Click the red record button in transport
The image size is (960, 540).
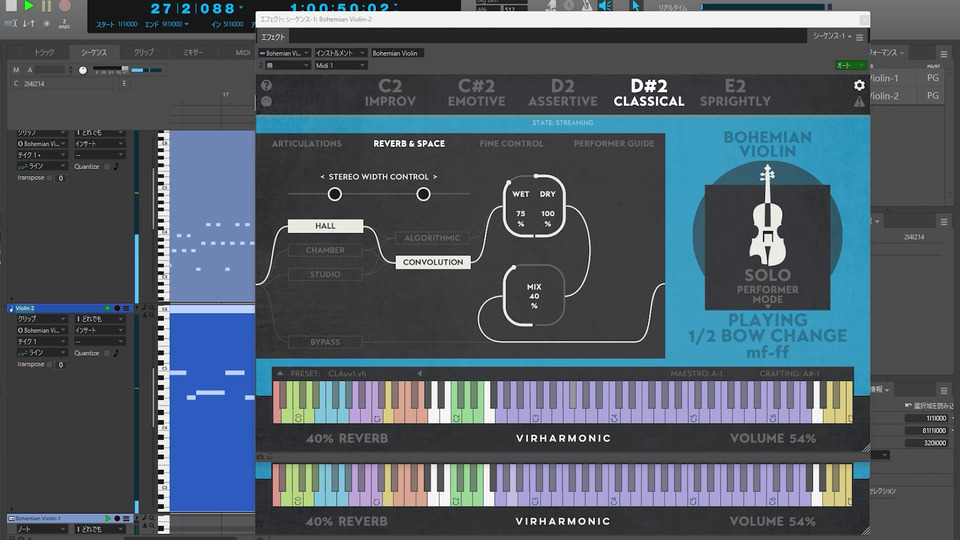(x=64, y=6)
